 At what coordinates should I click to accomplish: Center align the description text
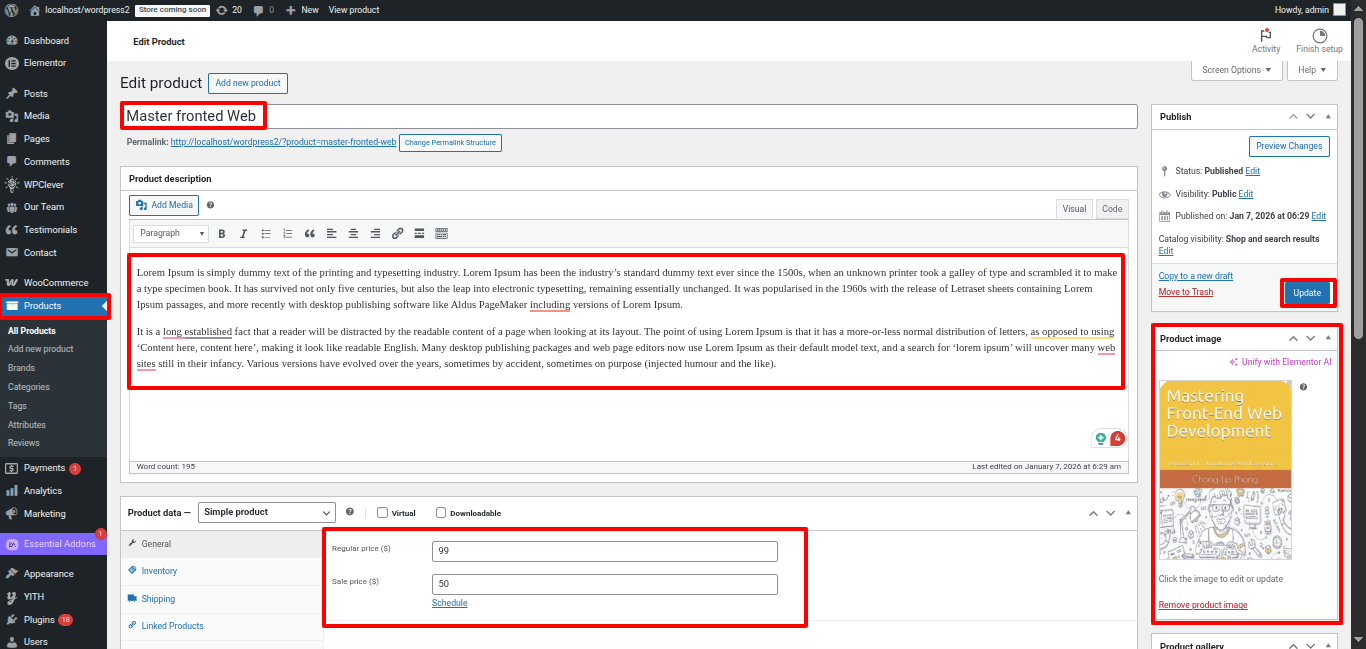[x=353, y=234]
